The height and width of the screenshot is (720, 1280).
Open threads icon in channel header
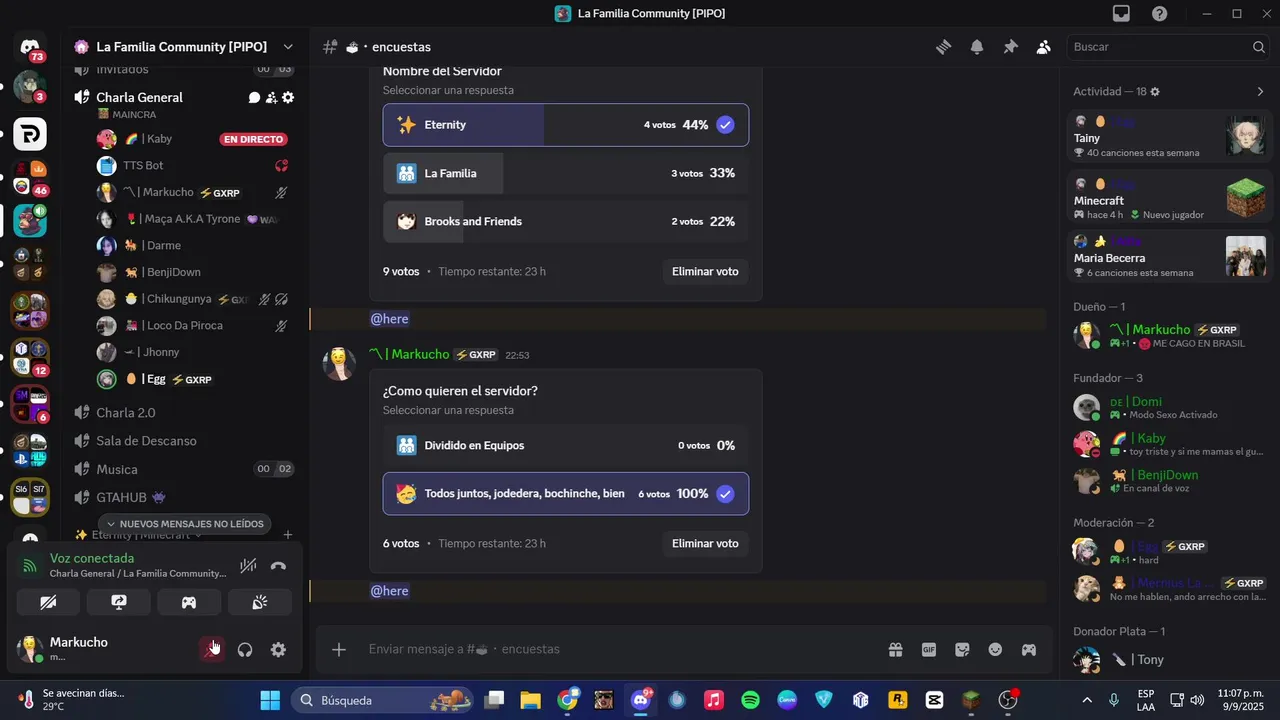(x=943, y=47)
